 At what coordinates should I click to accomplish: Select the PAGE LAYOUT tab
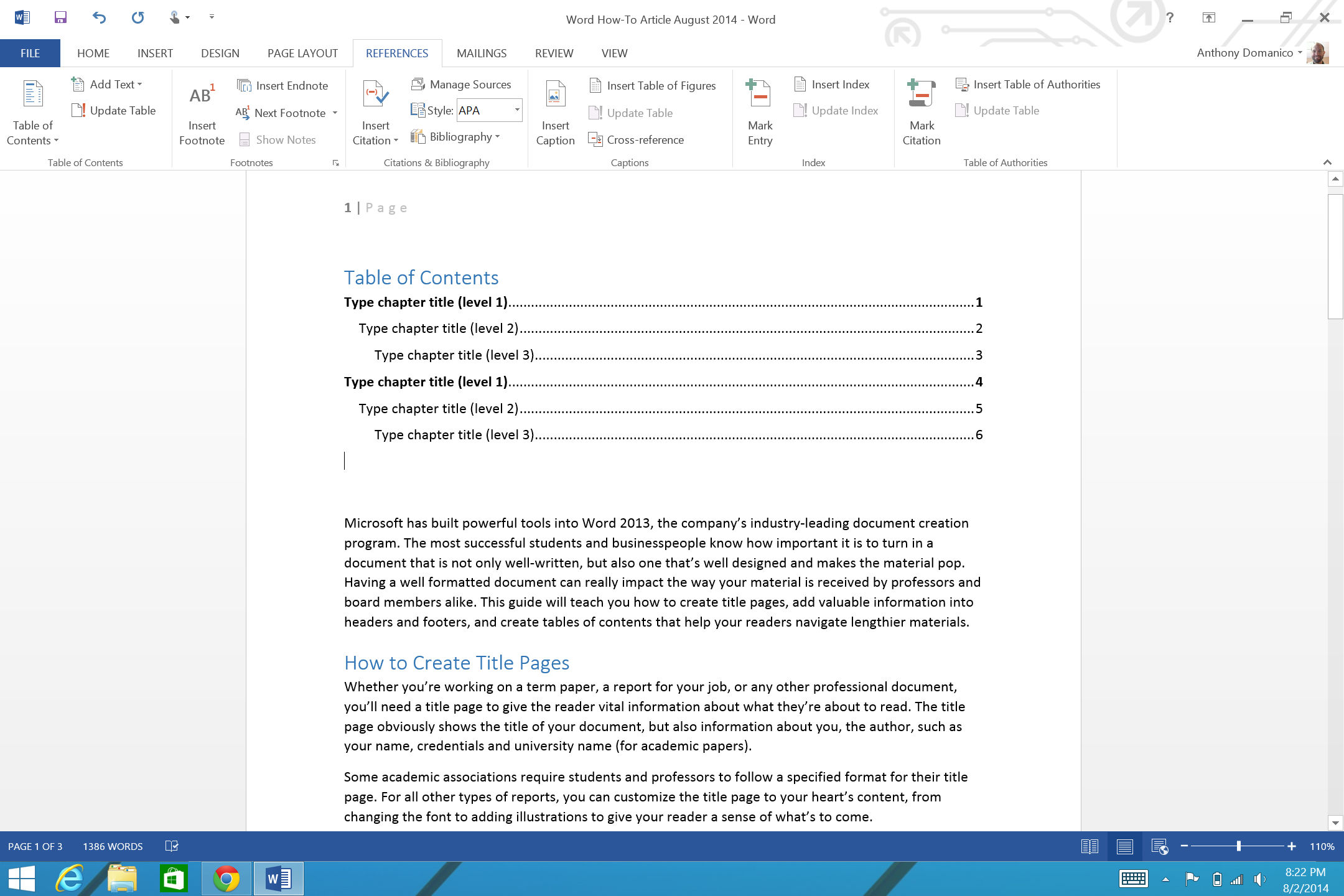(x=302, y=53)
